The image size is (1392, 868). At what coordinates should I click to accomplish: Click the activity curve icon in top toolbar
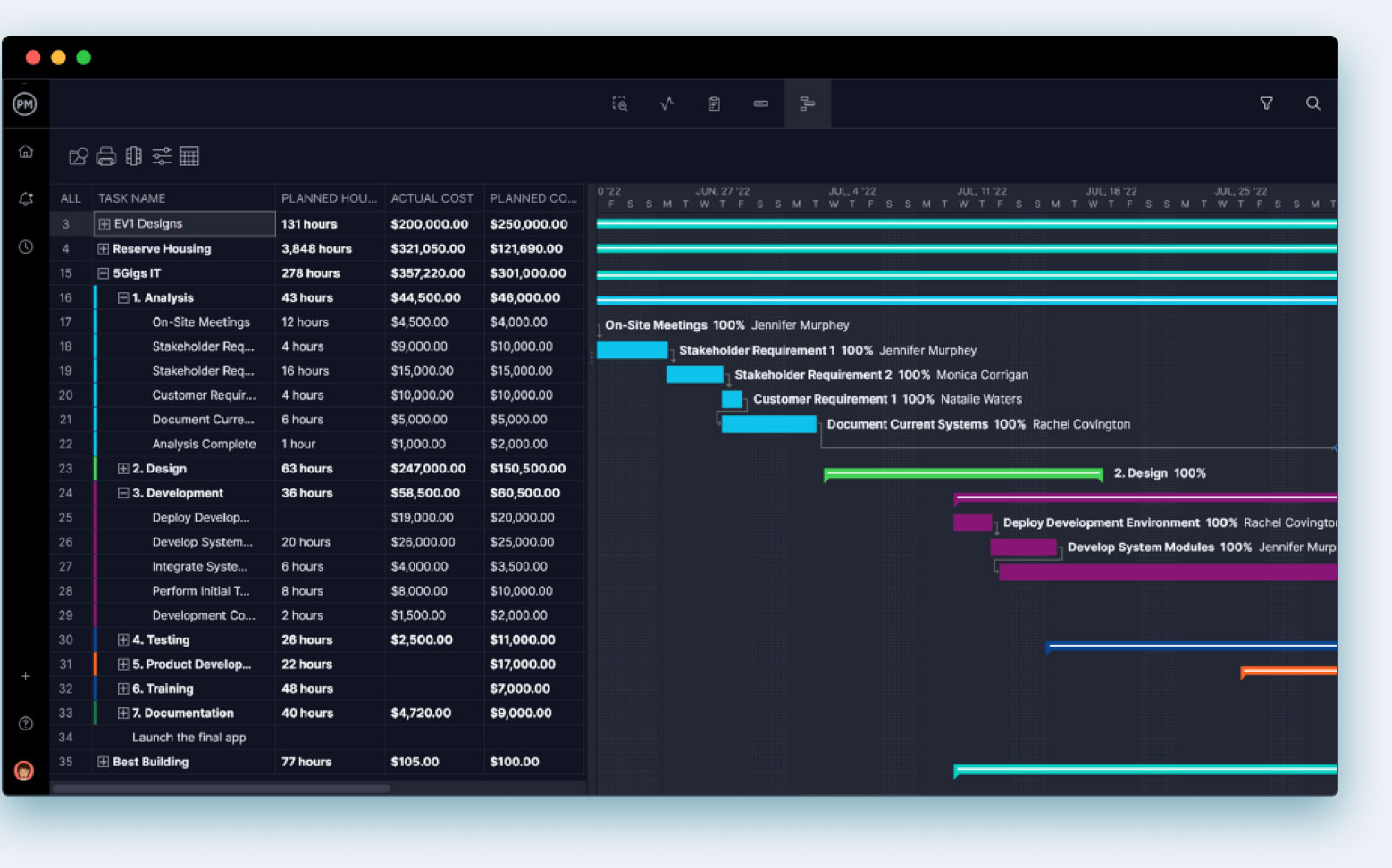coord(666,104)
